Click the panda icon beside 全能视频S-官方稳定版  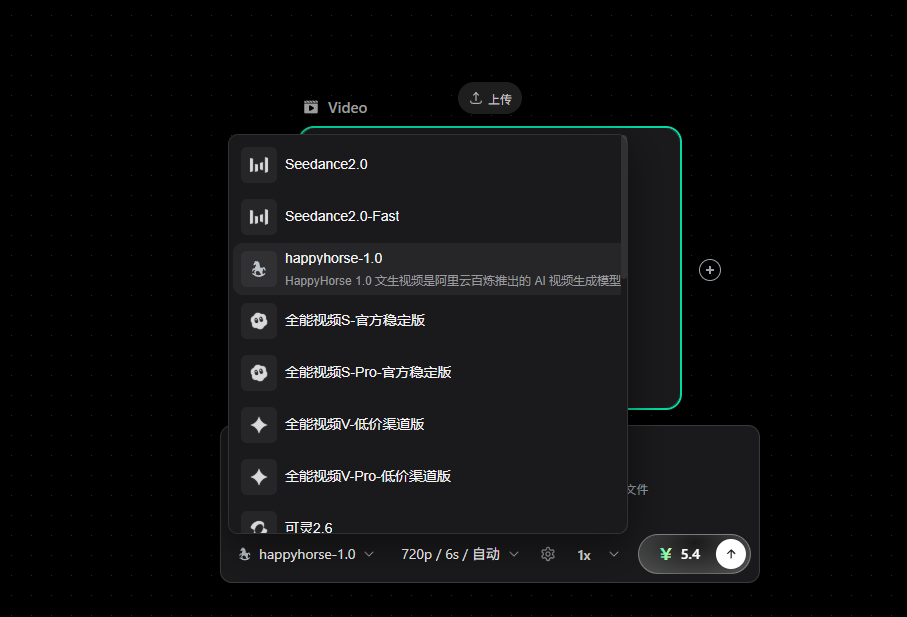pos(258,320)
